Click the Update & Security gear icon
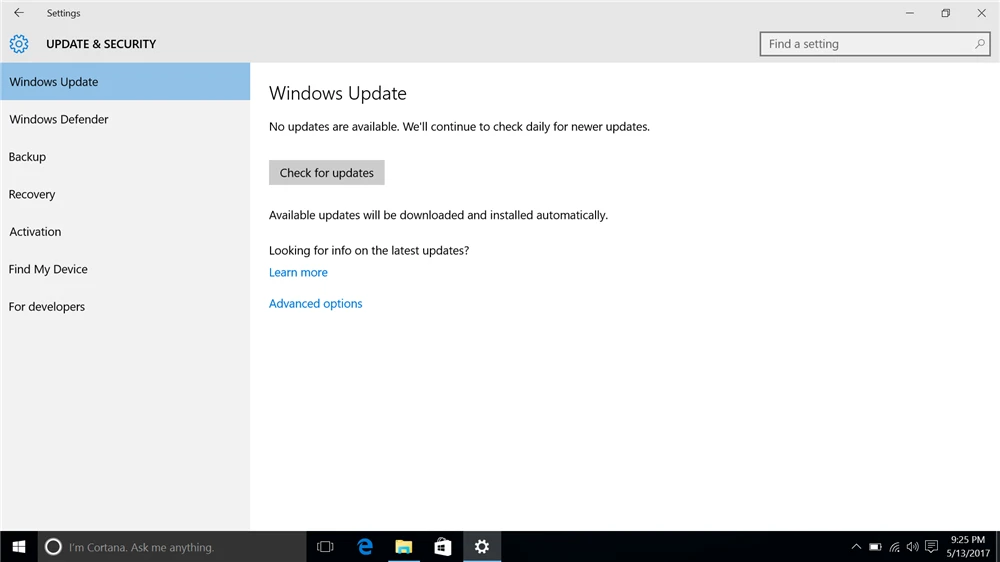 pos(19,43)
